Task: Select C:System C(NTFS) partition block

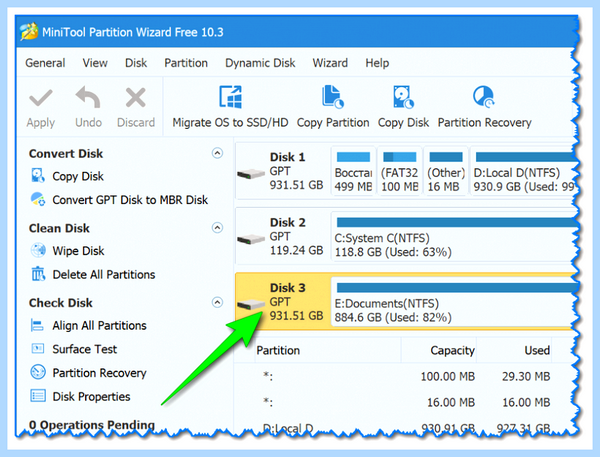Action: coord(454,237)
